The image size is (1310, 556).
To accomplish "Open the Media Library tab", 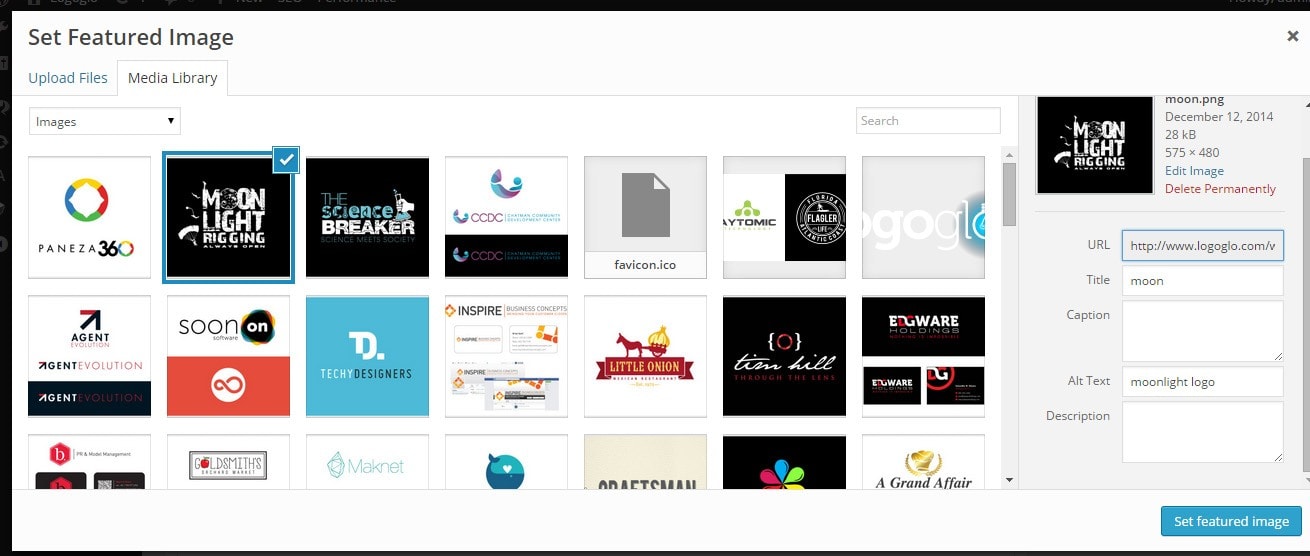I will point(173,78).
